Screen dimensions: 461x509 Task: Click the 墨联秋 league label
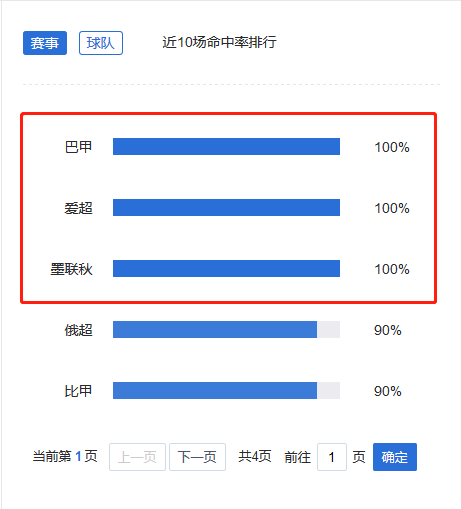(71, 269)
